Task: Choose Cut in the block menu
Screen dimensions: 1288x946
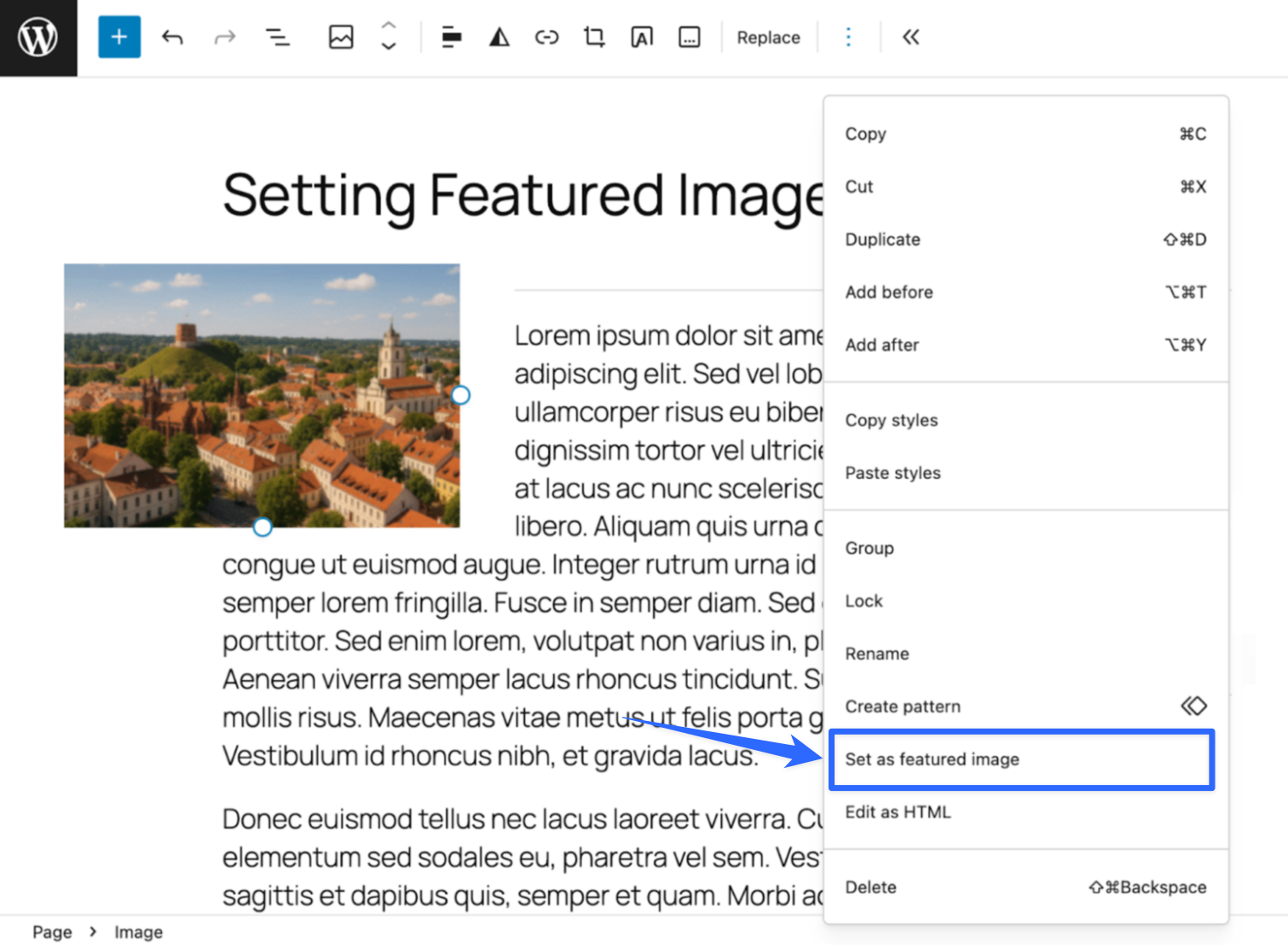Action: 1025,187
